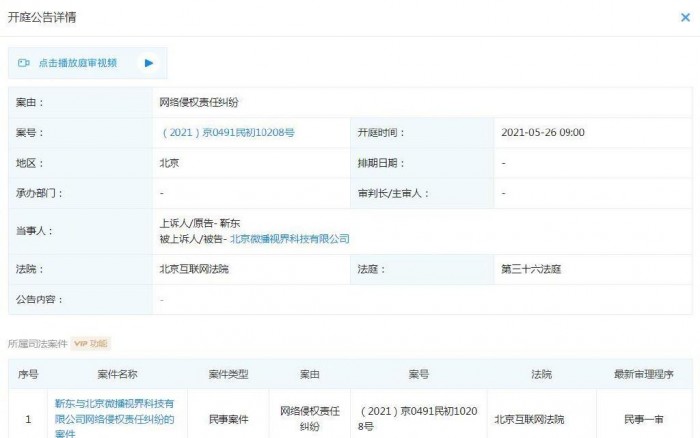The height and width of the screenshot is (438, 700).
Task: Play the court trial video arrow
Action: 149,63
